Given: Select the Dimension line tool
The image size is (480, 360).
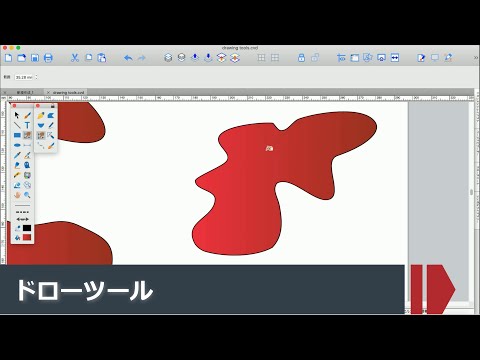Looking at the screenshot, I should point(27,145).
